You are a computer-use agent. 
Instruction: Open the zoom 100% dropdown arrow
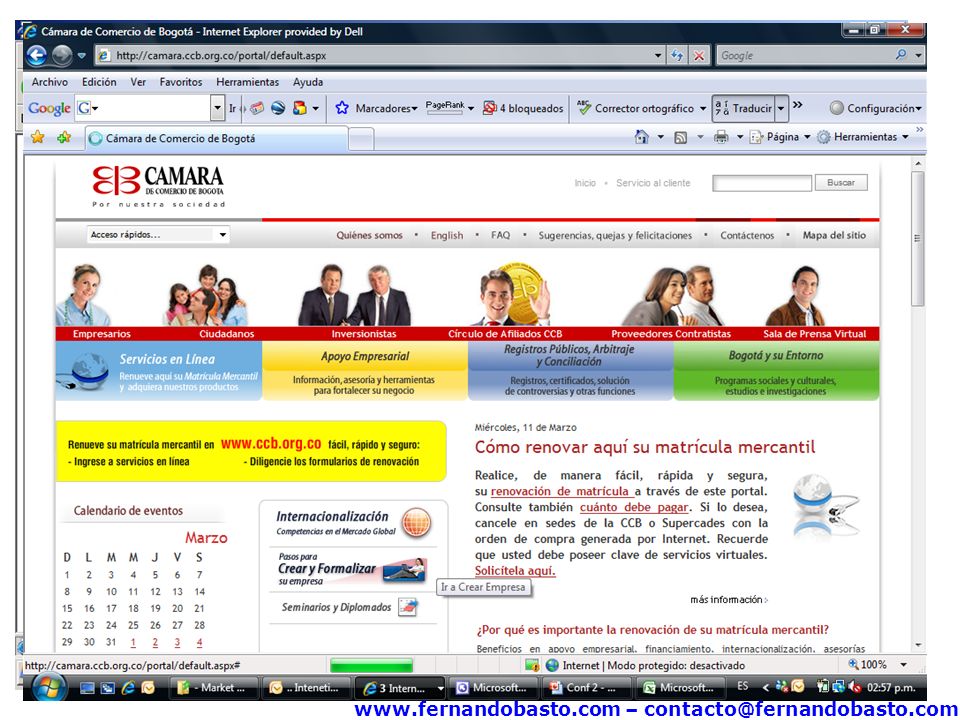(903, 664)
